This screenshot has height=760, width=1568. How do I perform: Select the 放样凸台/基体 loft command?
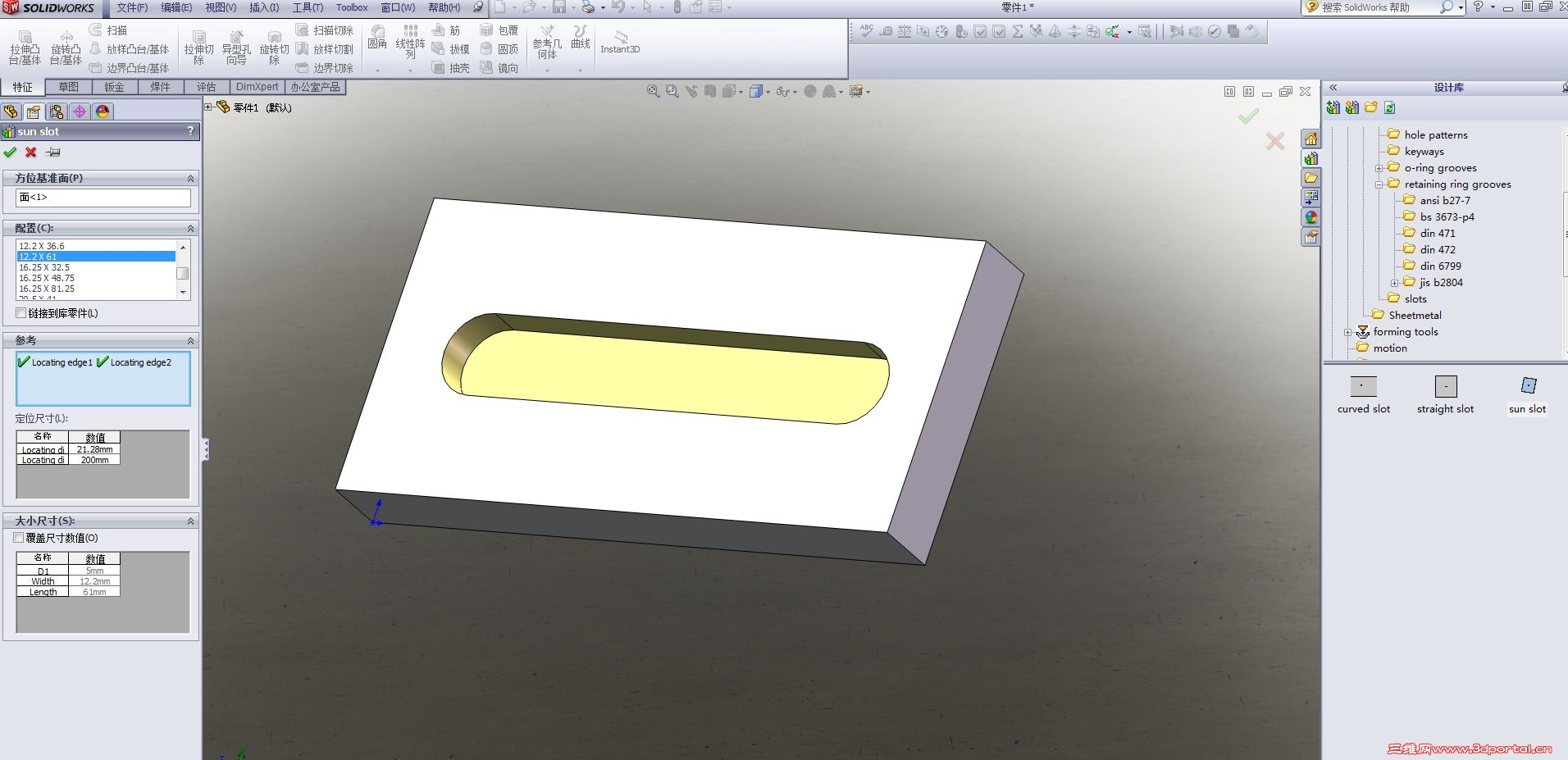click(x=129, y=49)
